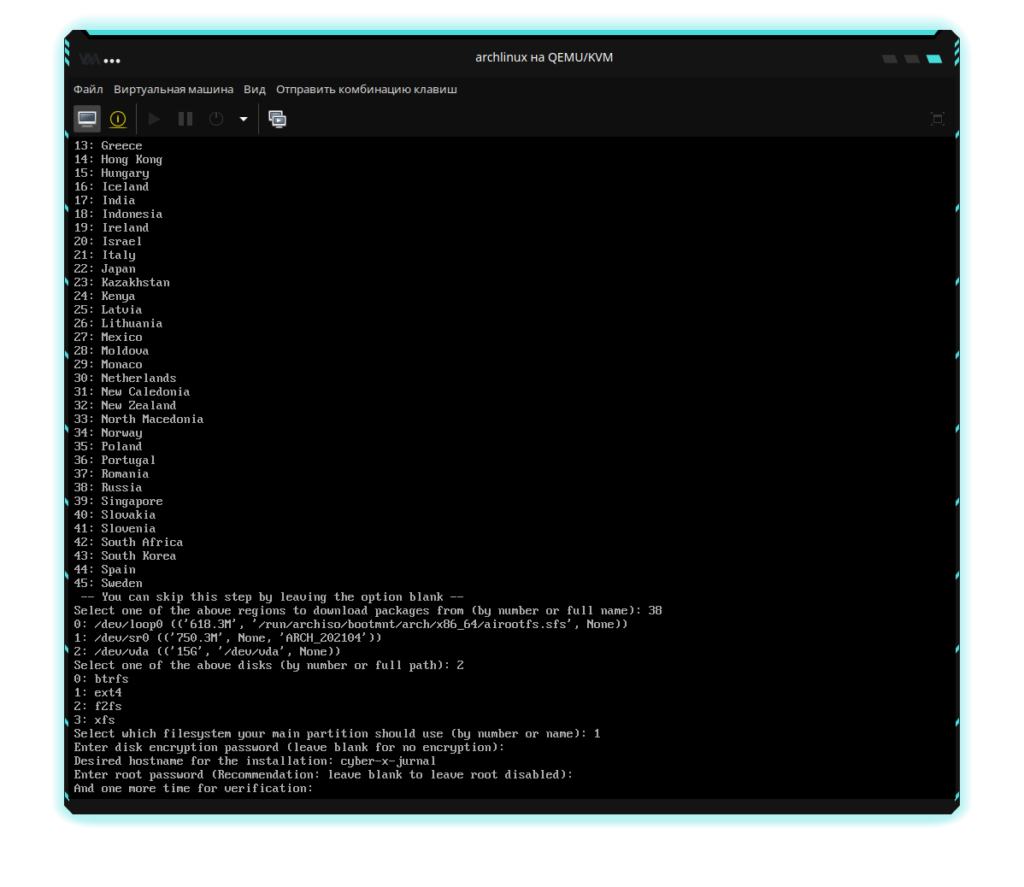Open the three-dot title bar menu
The width and height of the screenshot is (1024, 887).
click(112, 59)
